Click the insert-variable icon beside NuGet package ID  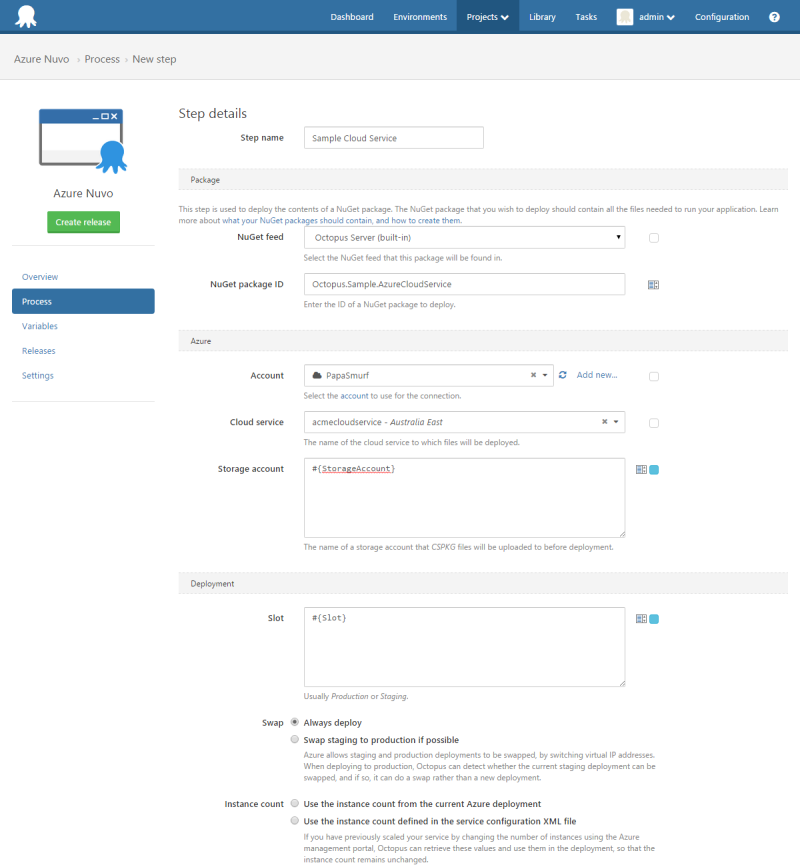coord(653,284)
